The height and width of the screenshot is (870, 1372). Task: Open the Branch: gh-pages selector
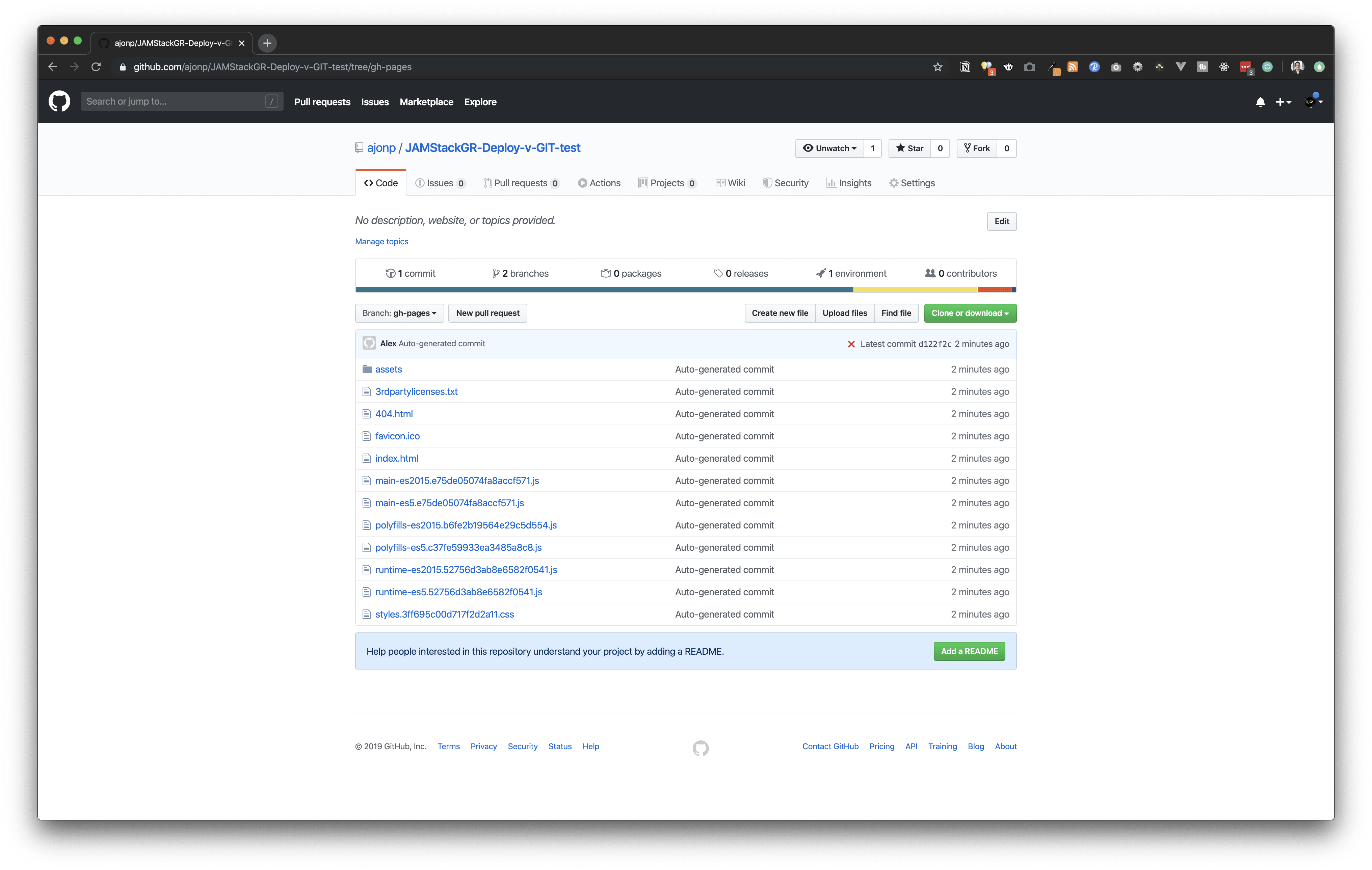(x=399, y=313)
